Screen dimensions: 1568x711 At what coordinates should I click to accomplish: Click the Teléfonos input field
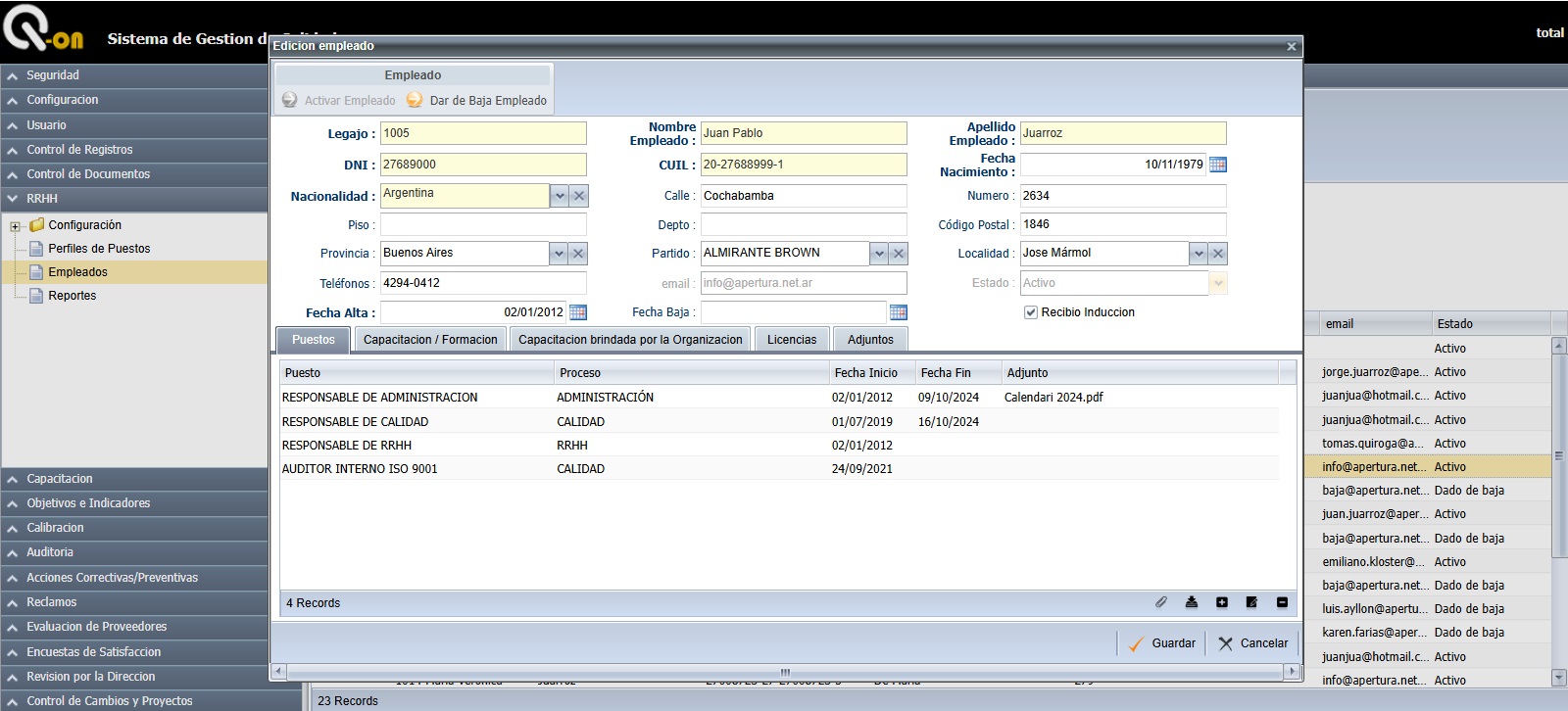pyautogui.click(x=483, y=283)
